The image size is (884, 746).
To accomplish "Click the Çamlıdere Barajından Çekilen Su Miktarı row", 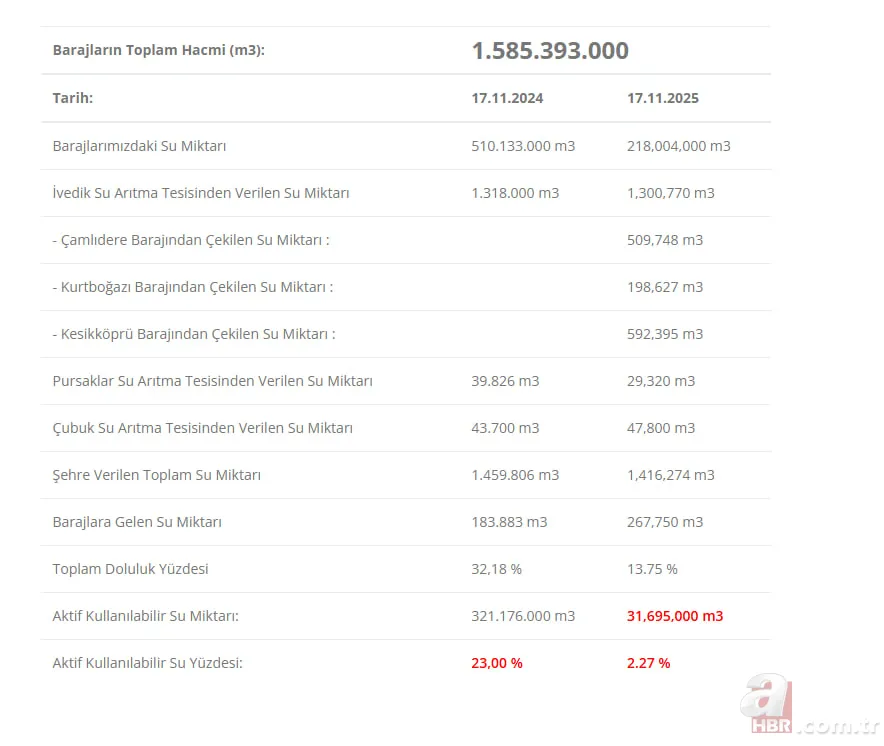I will tap(191, 240).
